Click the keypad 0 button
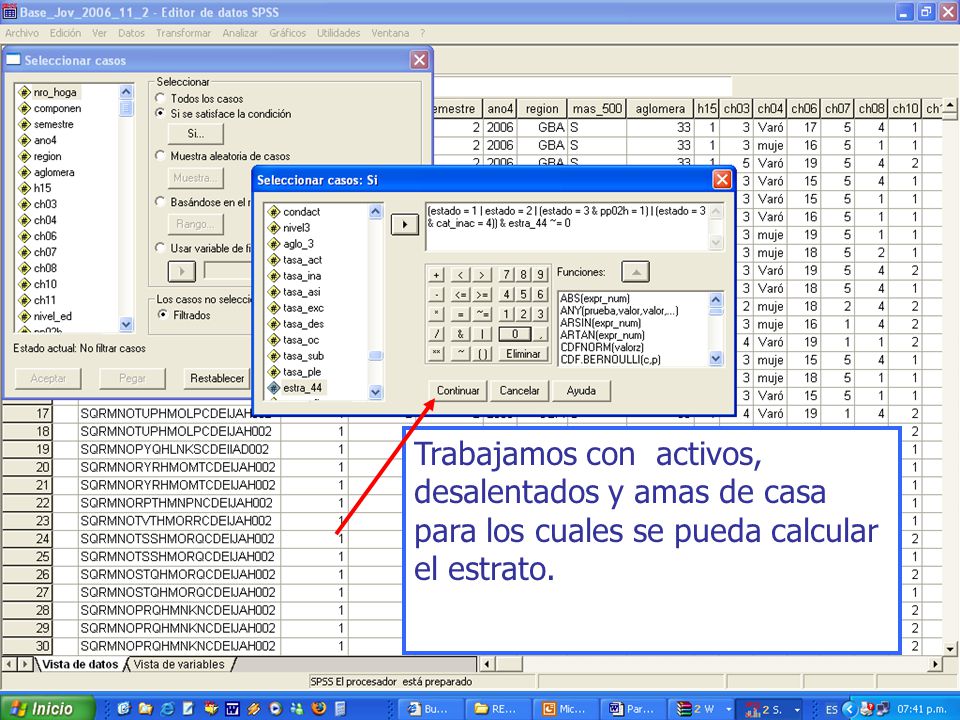 pos(514,334)
